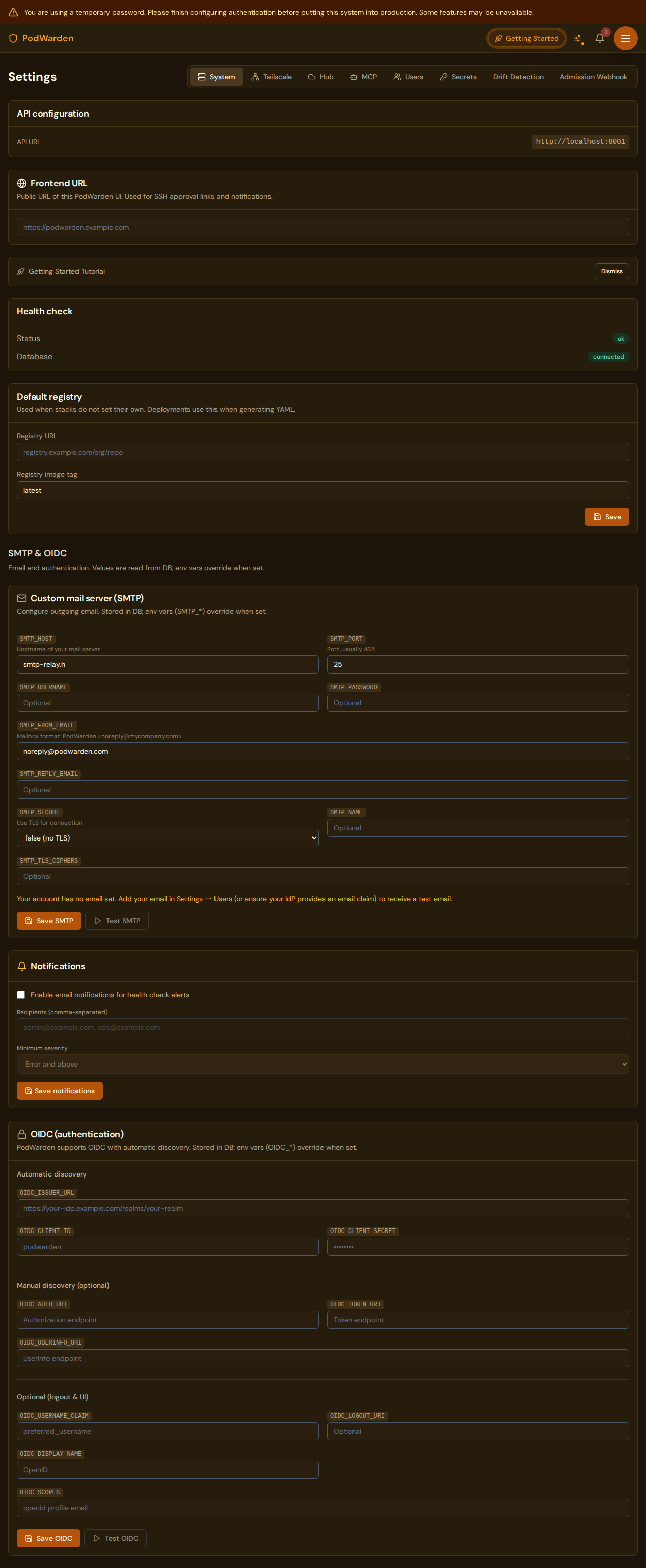Enable email notifications for health check alerts
The height and width of the screenshot is (1568, 646).
coord(21,994)
